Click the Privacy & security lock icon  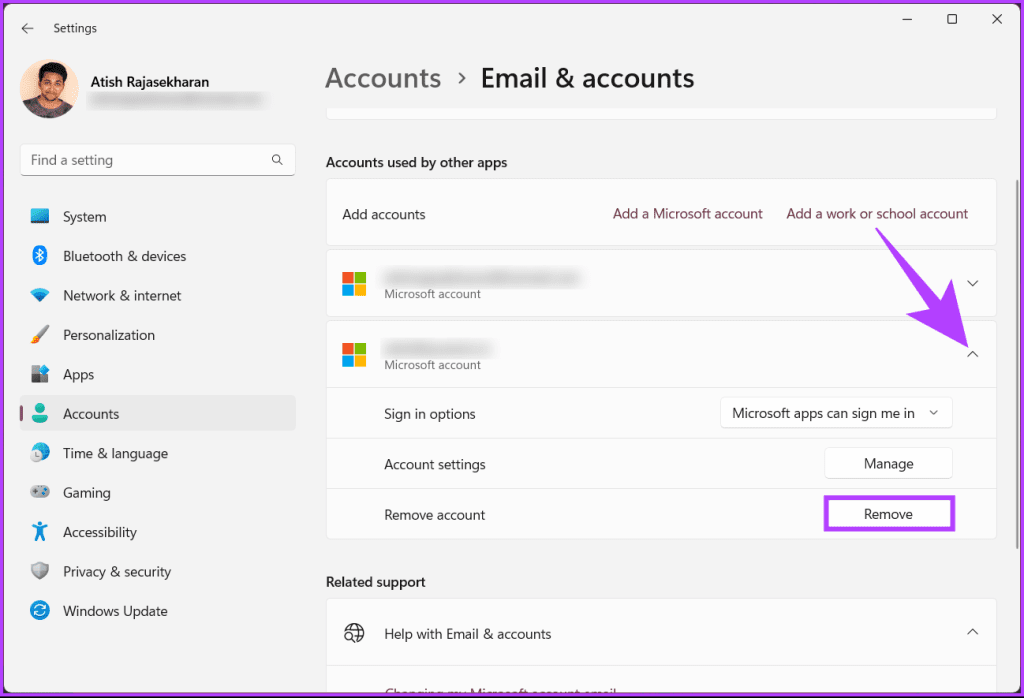pyautogui.click(x=40, y=571)
